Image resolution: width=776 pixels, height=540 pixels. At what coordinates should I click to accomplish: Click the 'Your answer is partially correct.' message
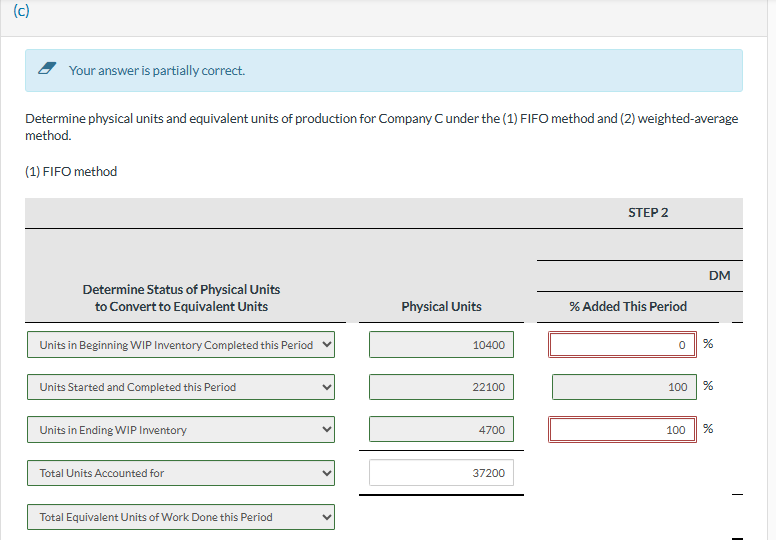pos(157,70)
